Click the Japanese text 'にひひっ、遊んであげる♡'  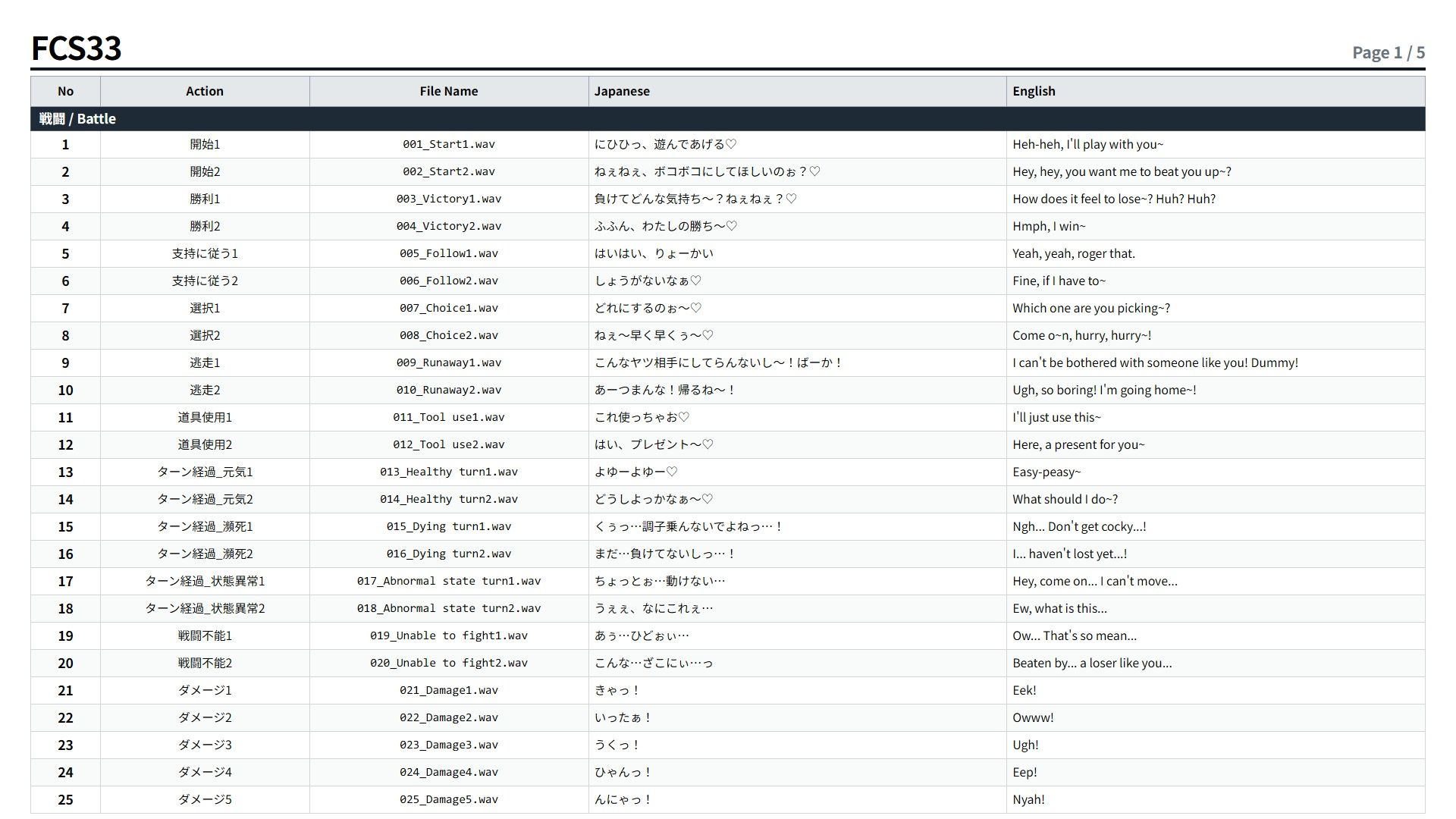click(x=665, y=144)
